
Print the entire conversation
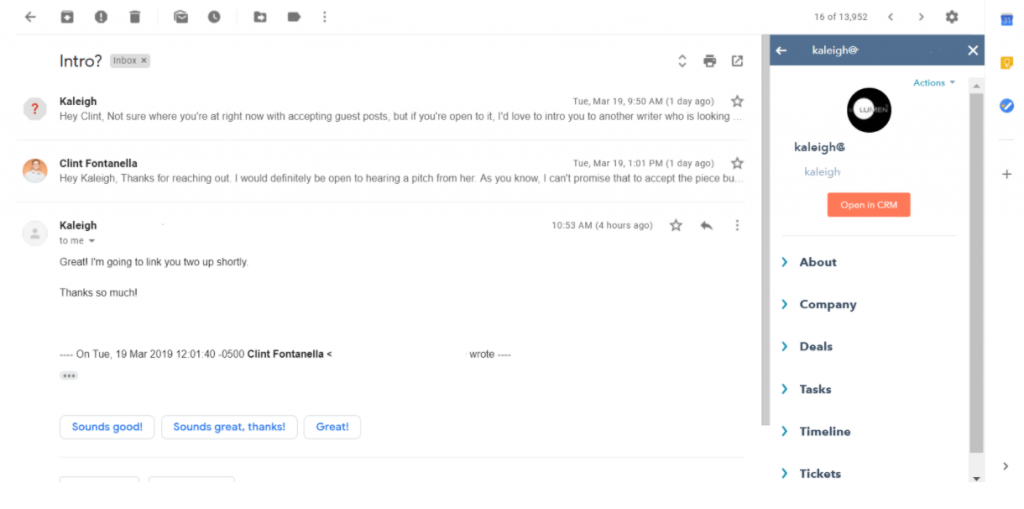tap(710, 61)
